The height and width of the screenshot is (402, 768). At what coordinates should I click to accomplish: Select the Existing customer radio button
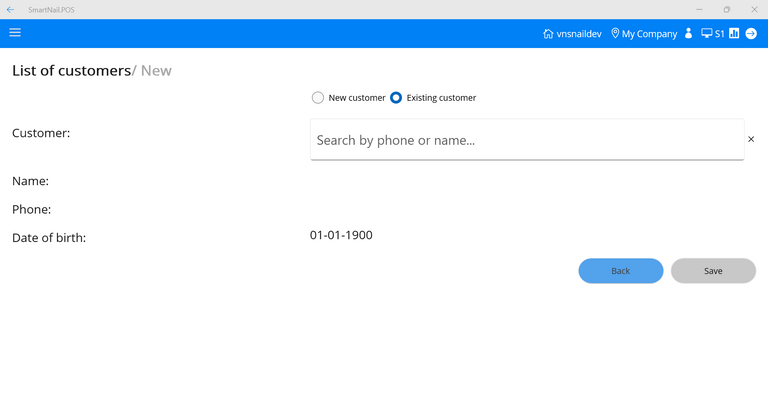(x=396, y=98)
